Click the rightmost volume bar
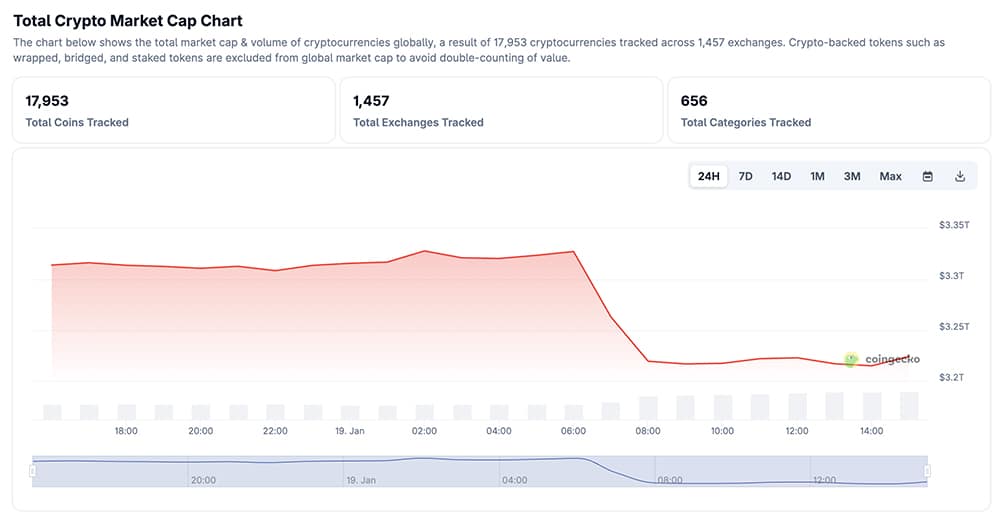 click(909, 405)
